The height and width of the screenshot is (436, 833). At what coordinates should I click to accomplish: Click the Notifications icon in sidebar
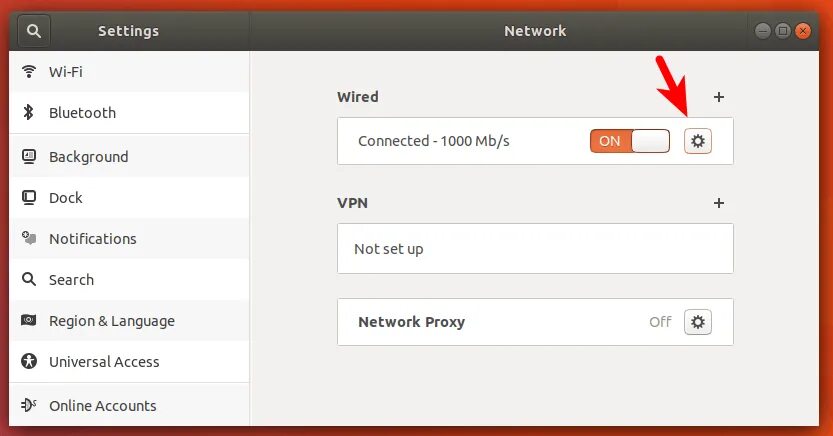29,239
